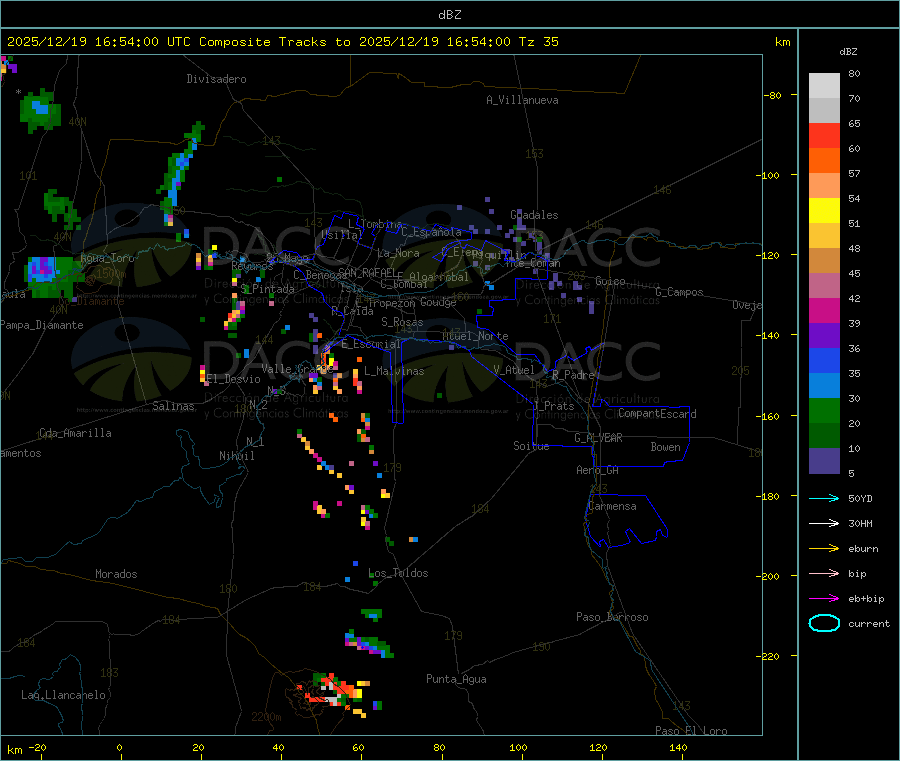Click the S_Pintada map label
The width and height of the screenshot is (900, 761).
point(267,289)
